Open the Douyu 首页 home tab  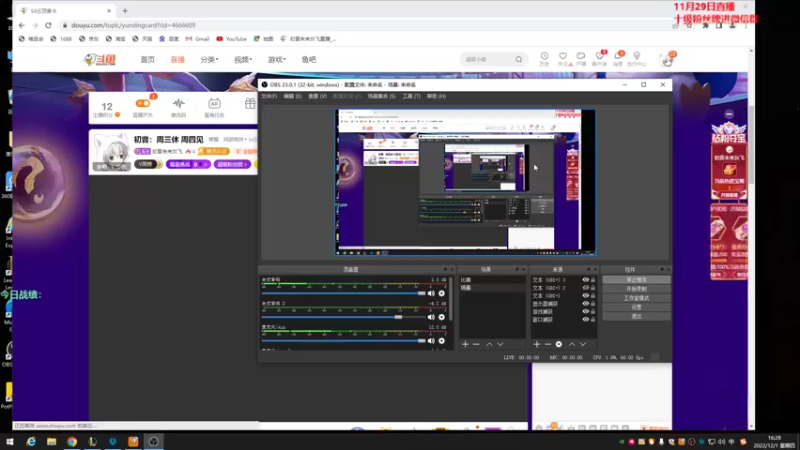coord(147,60)
